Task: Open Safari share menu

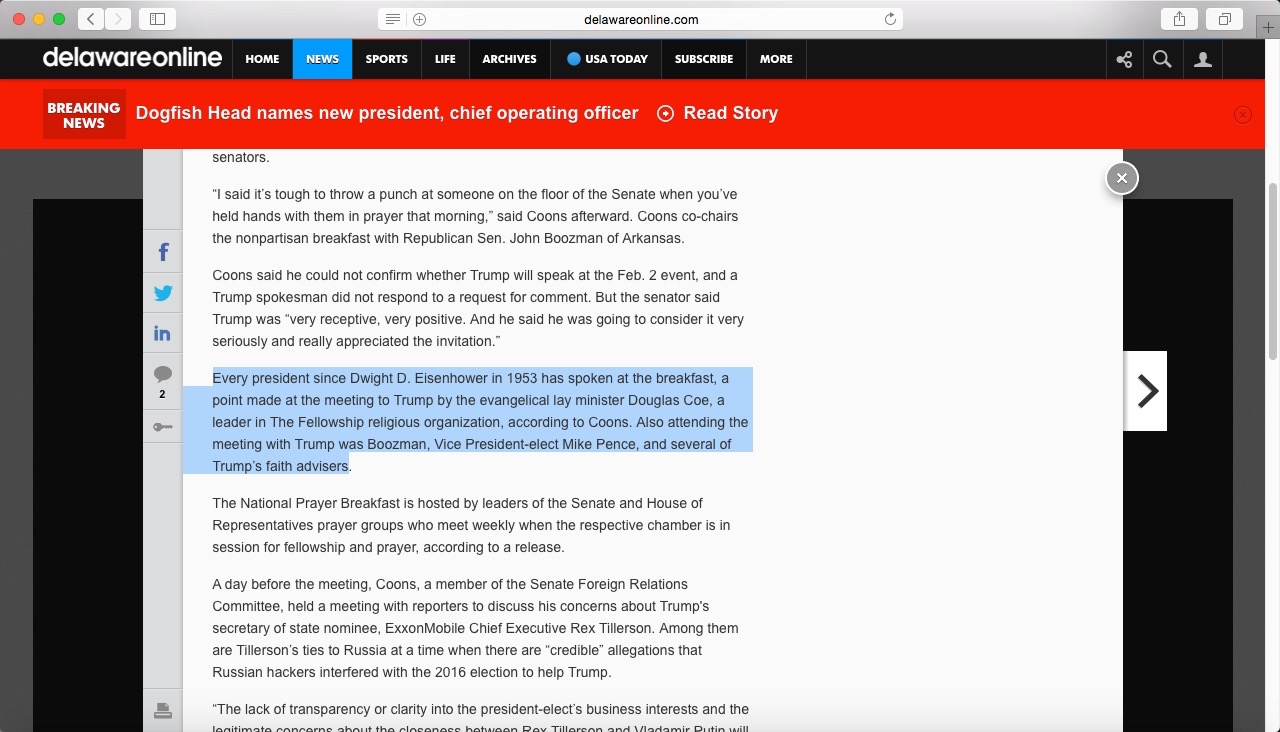Action: (1180, 19)
